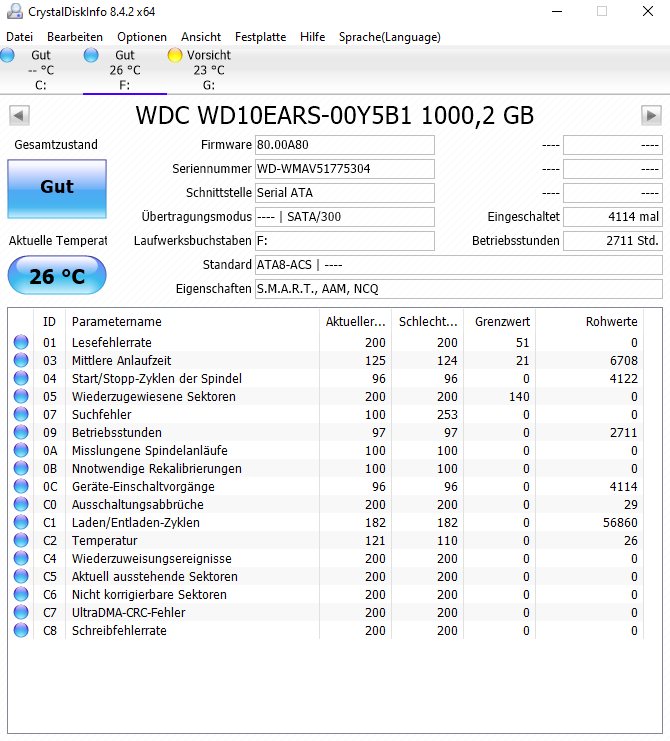Click status orb for Nnotwendige Rekalibrierungen row
The height and width of the screenshot is (741, 670).
click(21, 468)
